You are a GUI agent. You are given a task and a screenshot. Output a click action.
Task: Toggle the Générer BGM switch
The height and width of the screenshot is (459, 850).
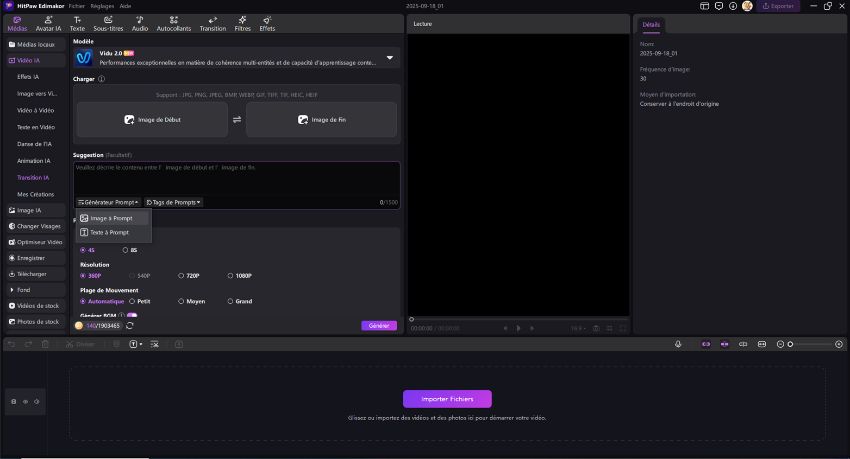click(x=132, y=315)
